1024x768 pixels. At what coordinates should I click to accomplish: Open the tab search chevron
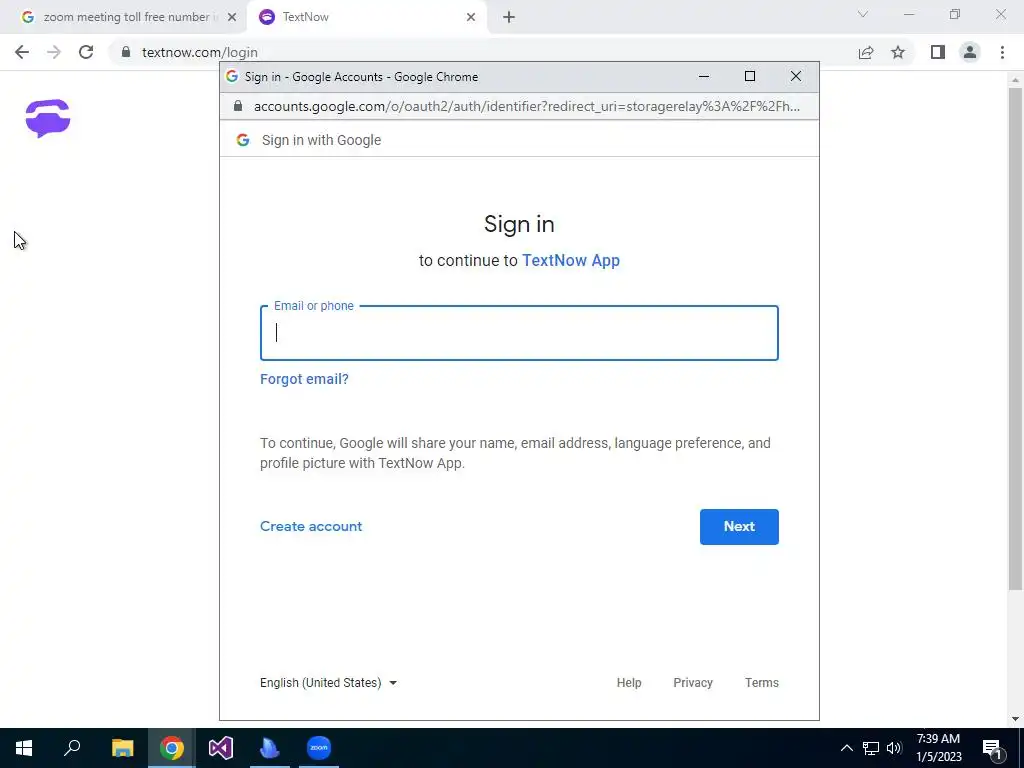click(x=863, y=14)
